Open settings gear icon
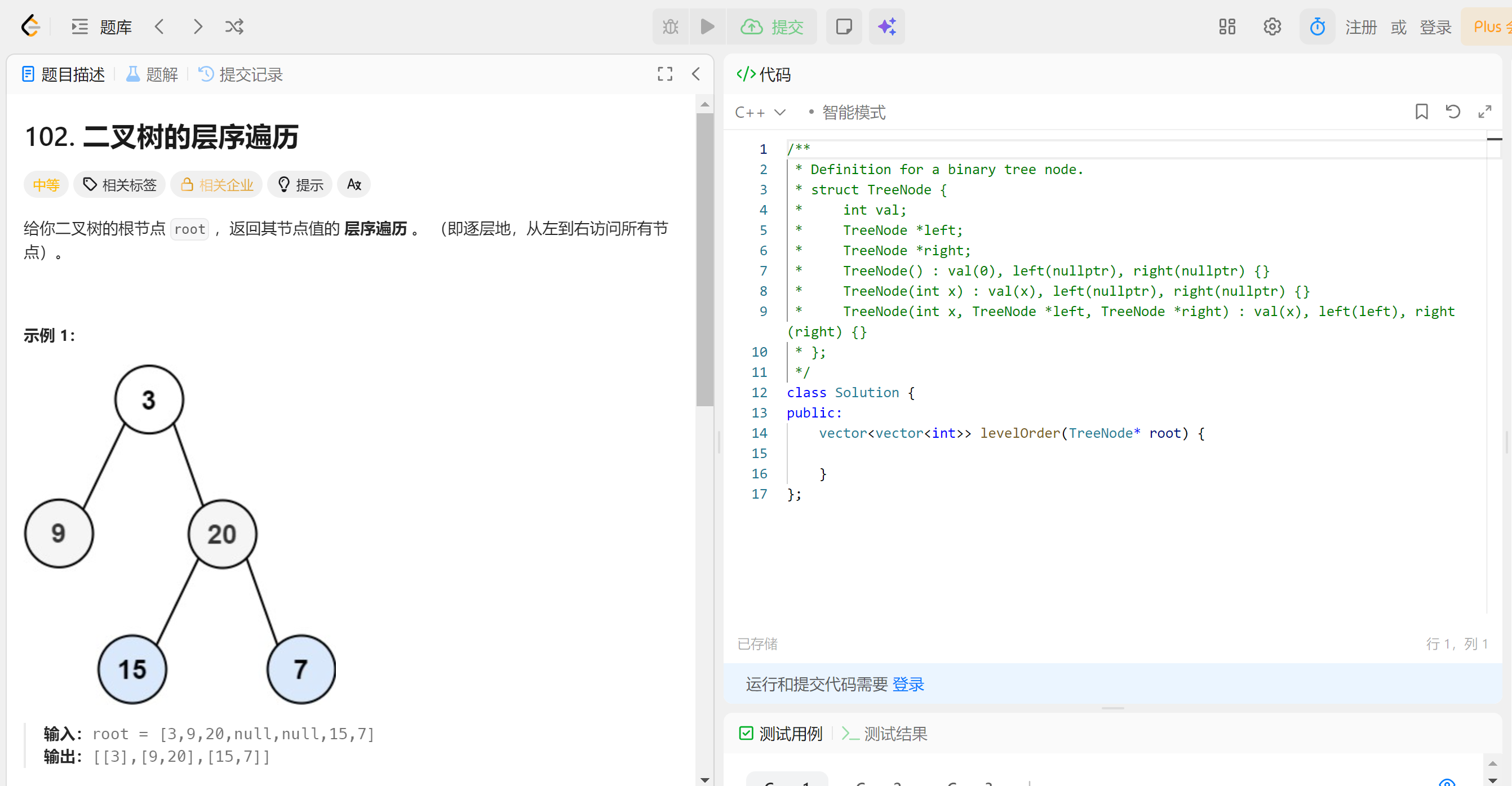 1272,26
